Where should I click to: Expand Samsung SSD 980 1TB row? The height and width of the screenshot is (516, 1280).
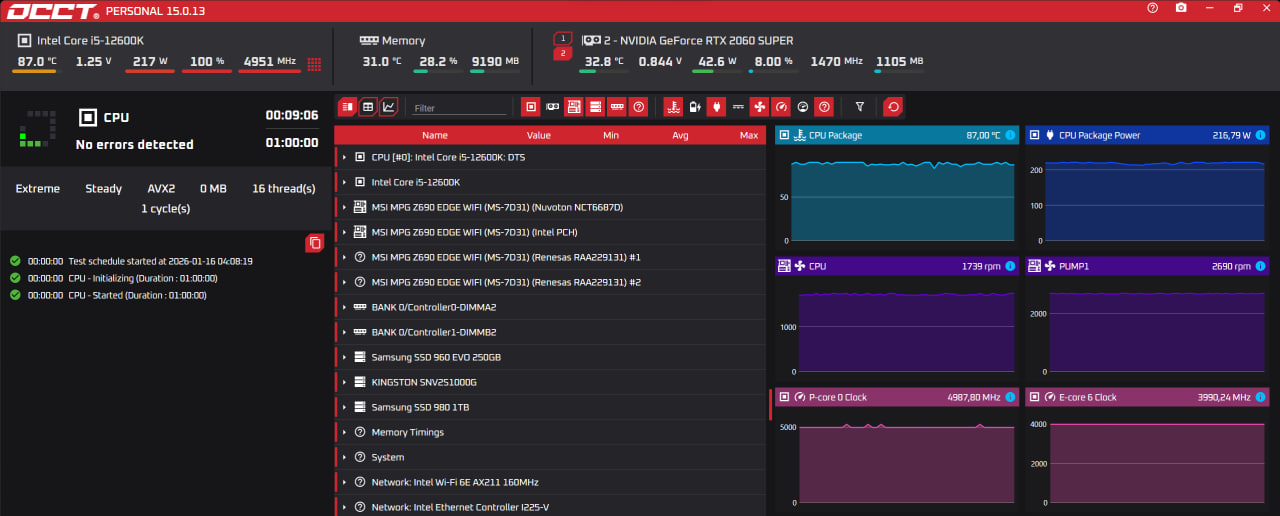coord(344,407)
